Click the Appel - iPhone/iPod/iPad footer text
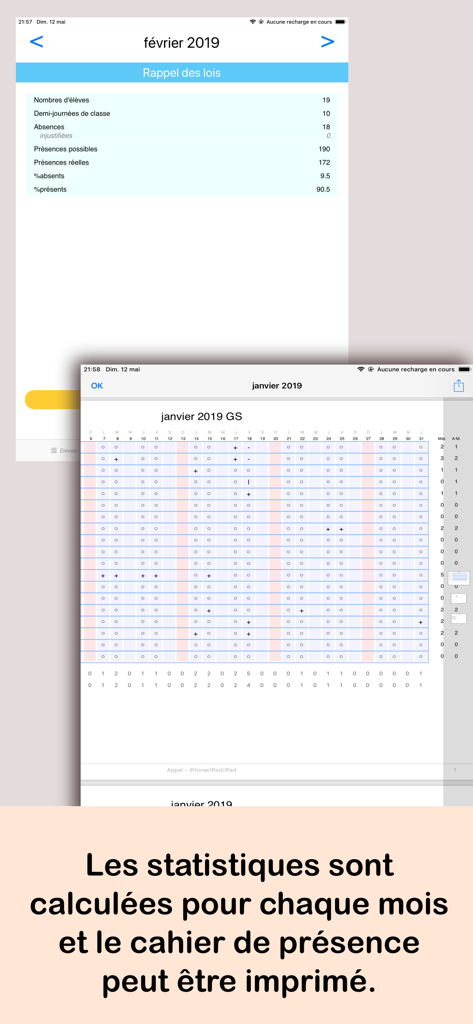This screenshot has width=473, height=1024. click(x=202, y=771)
